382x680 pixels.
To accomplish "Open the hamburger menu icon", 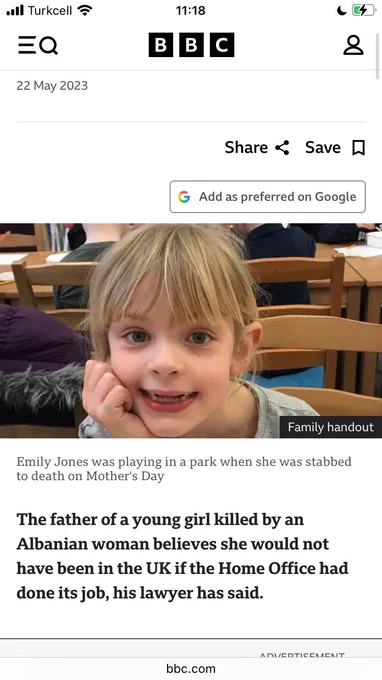I will pos(27,45).
